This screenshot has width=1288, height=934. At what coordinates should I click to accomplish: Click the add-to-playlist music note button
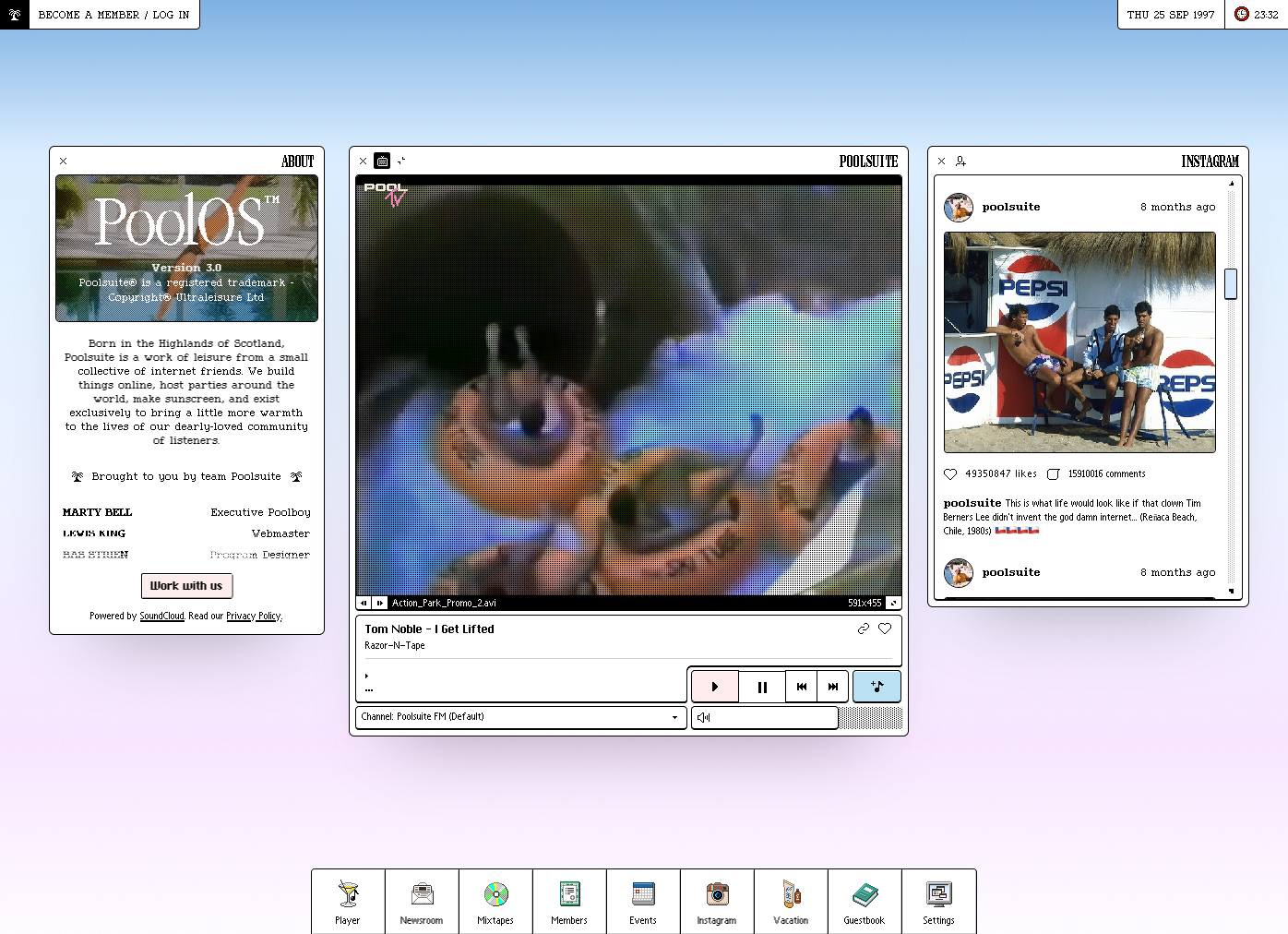[x=877, y=687]
